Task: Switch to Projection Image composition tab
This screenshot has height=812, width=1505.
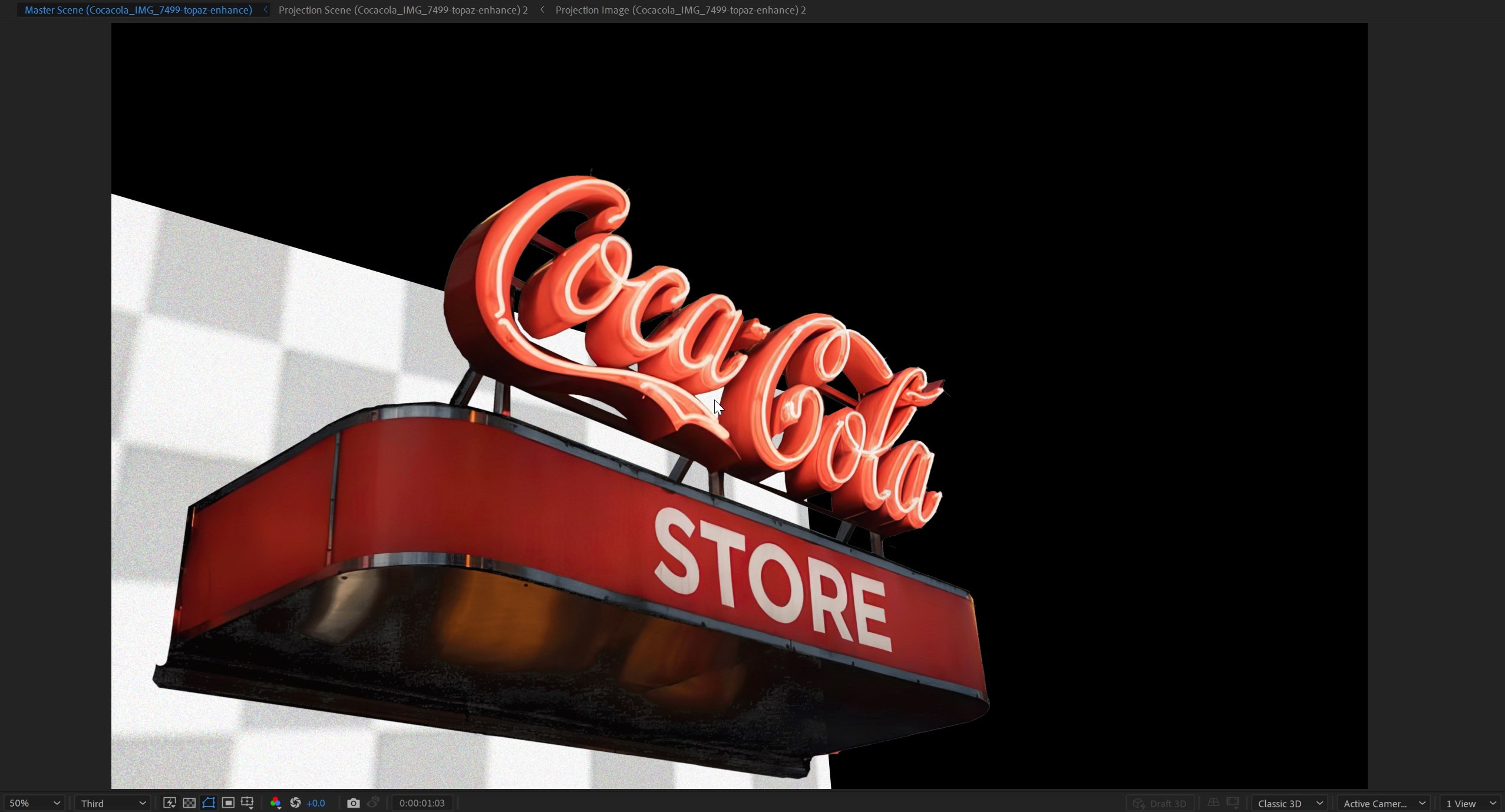Action: [x=681, y=10]
